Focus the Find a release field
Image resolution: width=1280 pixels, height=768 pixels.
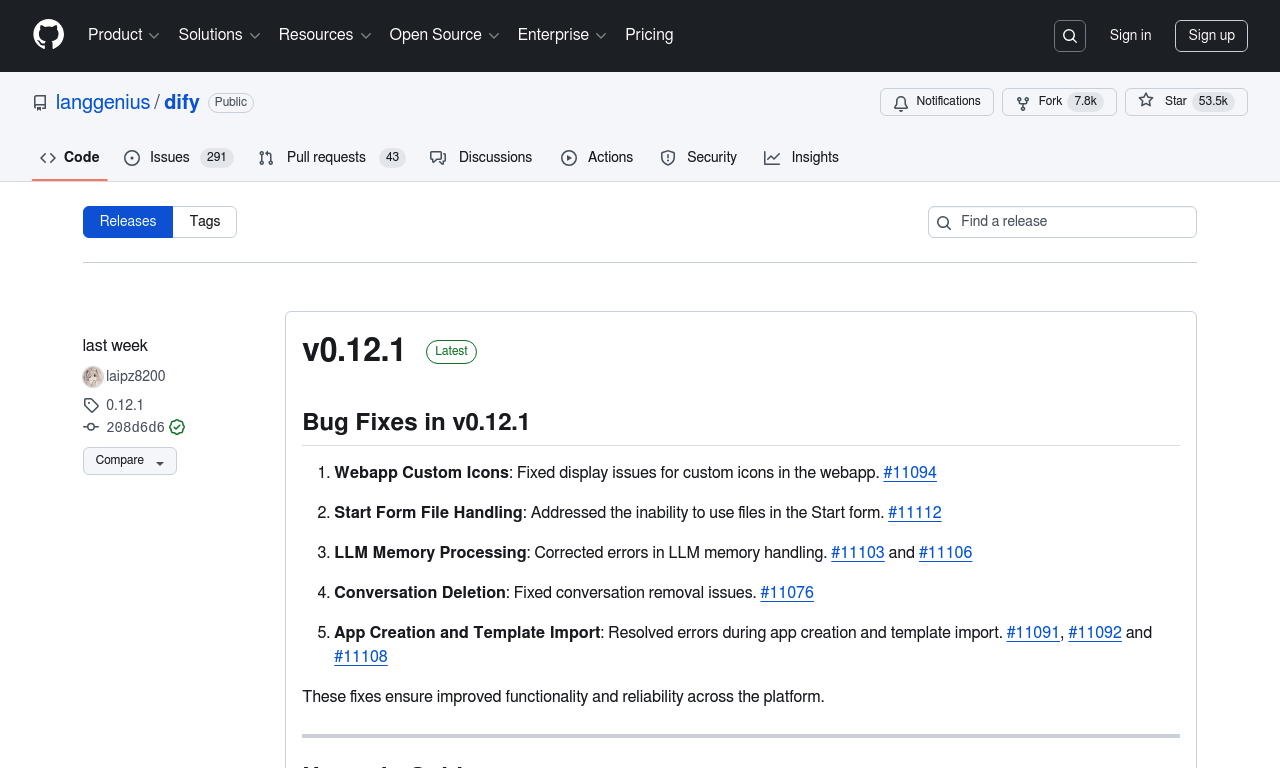pos(1062,222)
